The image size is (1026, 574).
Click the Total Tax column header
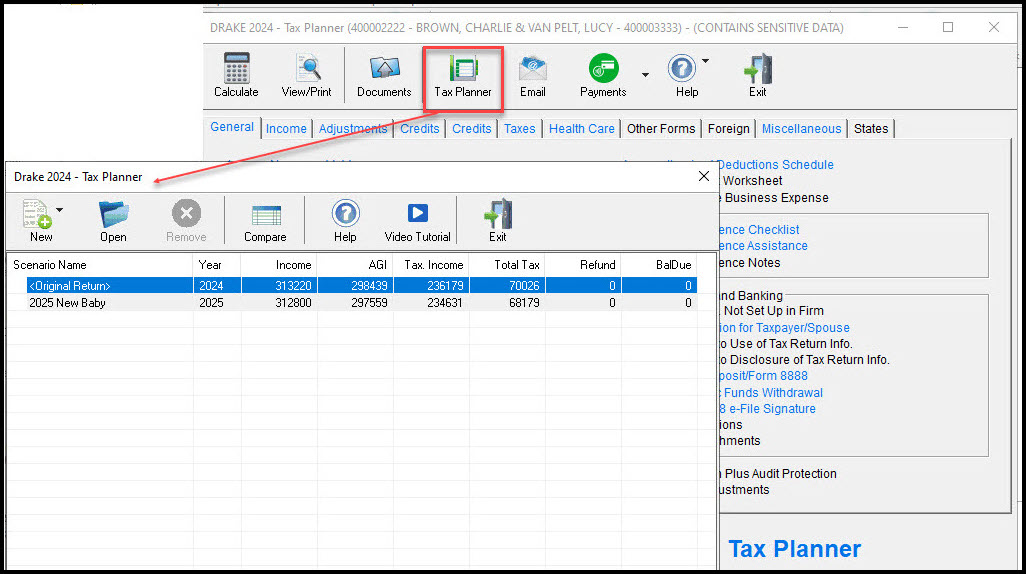pos(506,265)
